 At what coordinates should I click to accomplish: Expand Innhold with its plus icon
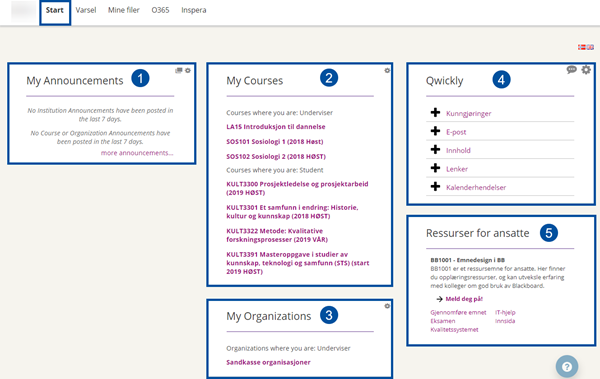(435, 149)
